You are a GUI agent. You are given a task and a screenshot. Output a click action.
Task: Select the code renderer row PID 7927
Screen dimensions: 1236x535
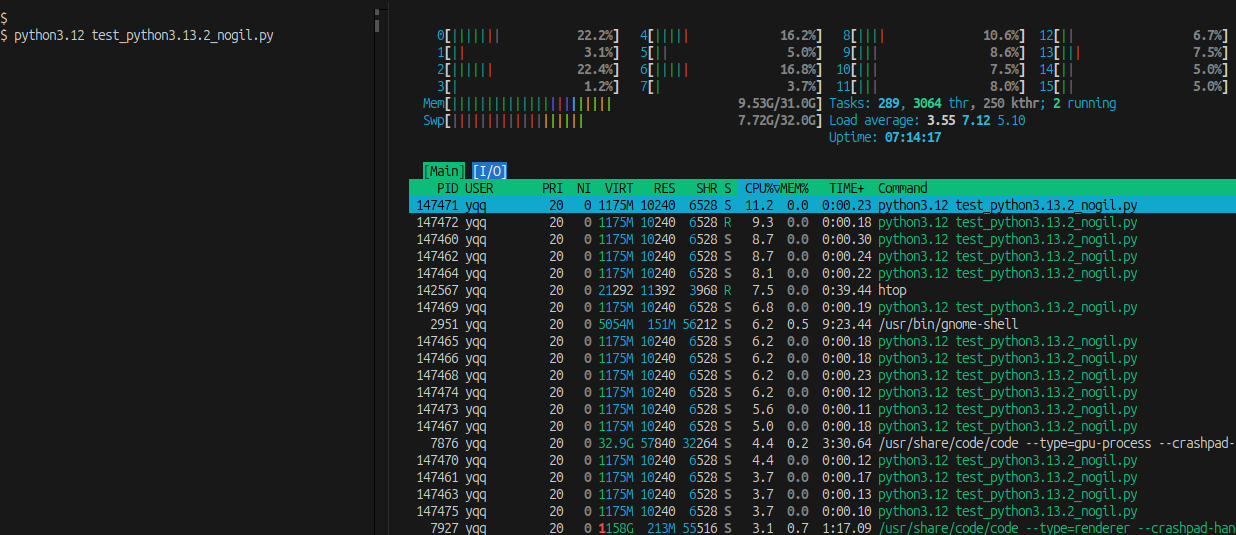tap(822, 527)
